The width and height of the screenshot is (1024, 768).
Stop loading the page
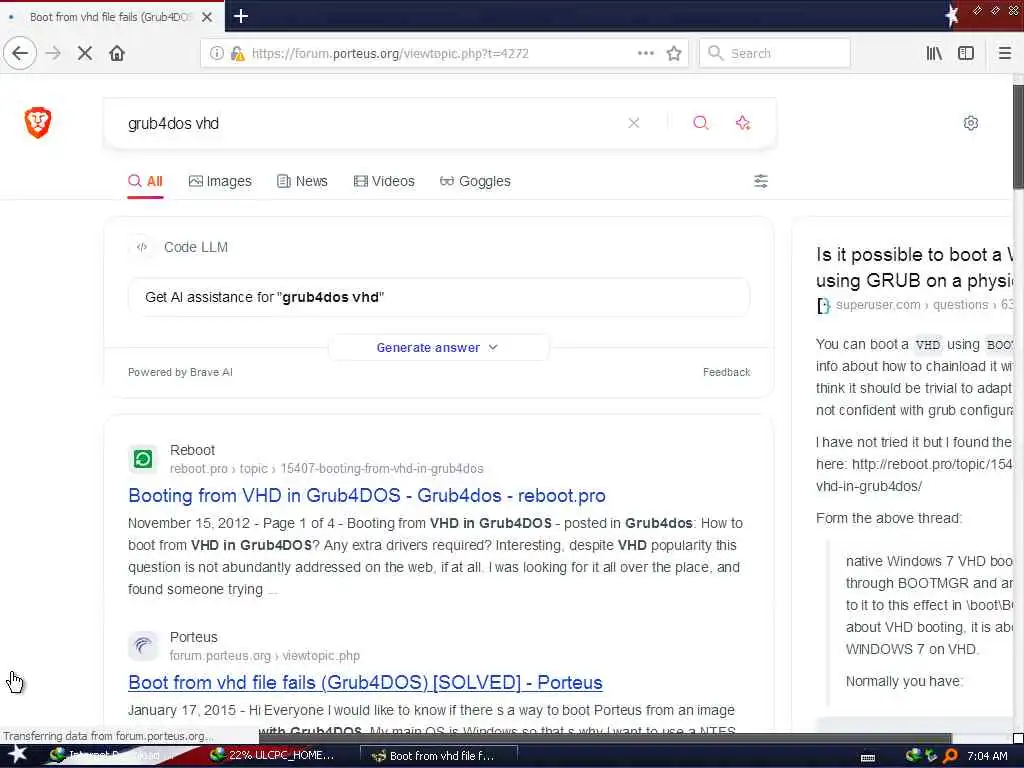click(x=85, y=53)
